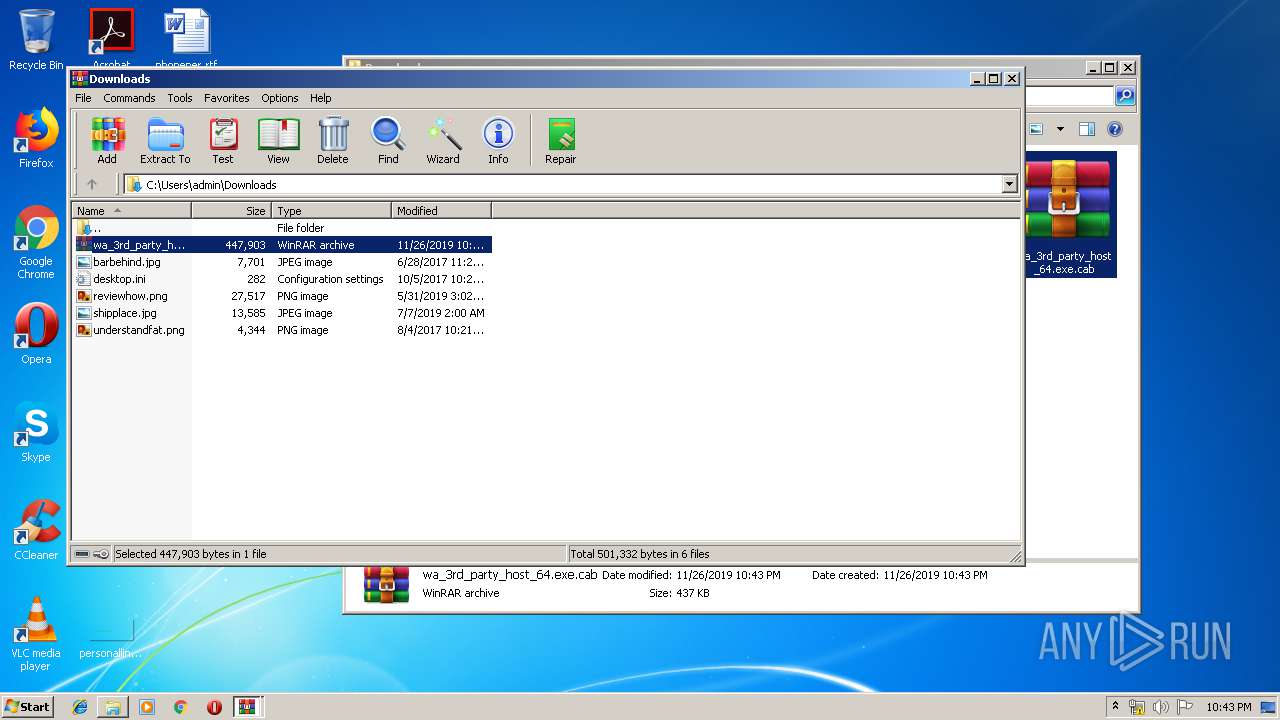1280x720 pixels.
Task: Open the CCleaner desktop shortcut
Action: pyautogui.click(x=36, y=530)
